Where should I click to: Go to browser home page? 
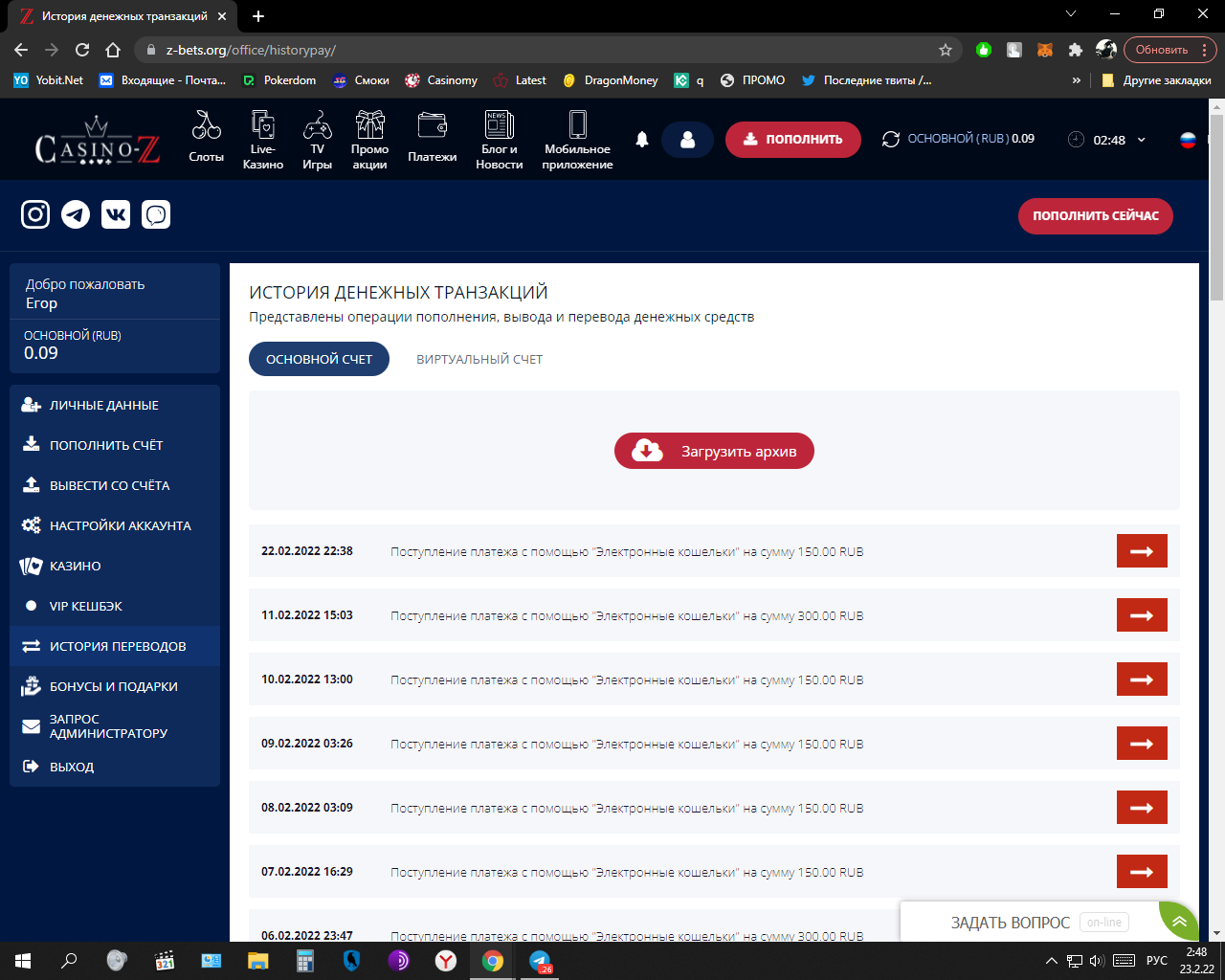coord(113,50)
